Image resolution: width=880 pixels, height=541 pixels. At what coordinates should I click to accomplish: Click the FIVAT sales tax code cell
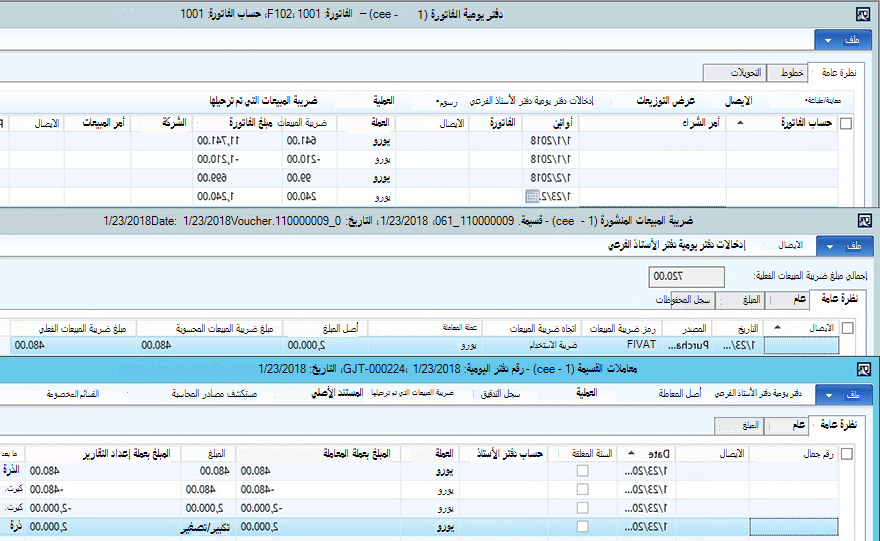click(x=622, y=345)
